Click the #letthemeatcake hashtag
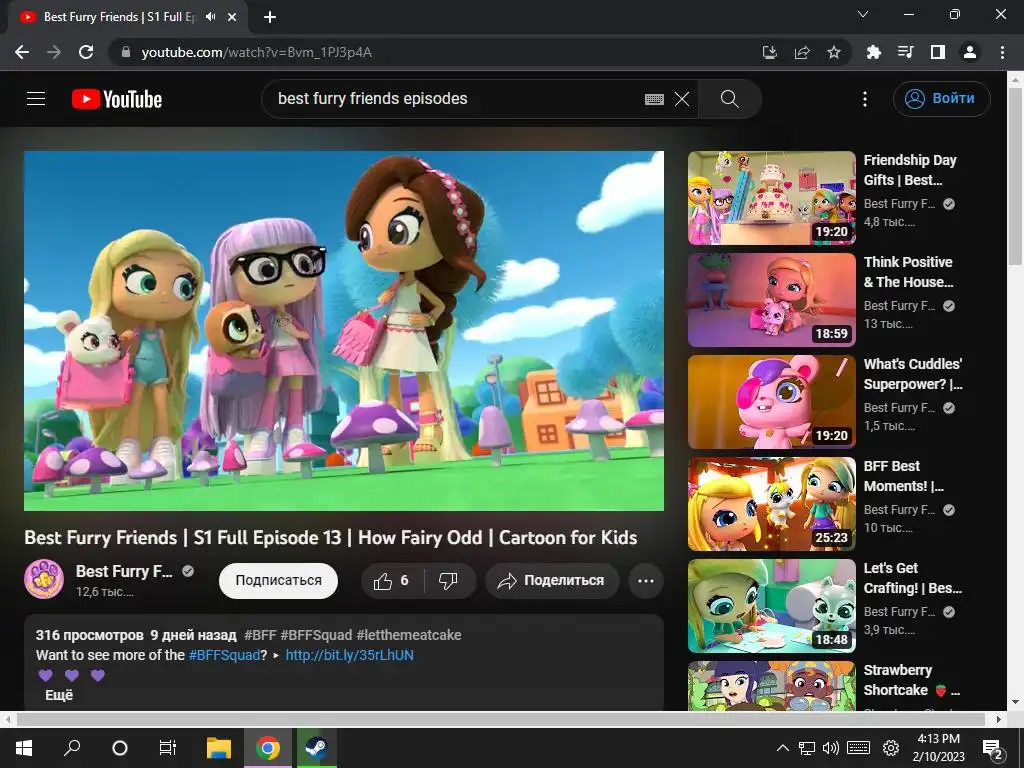Screen dimensions: 1024x768 (x=409, y=635)
